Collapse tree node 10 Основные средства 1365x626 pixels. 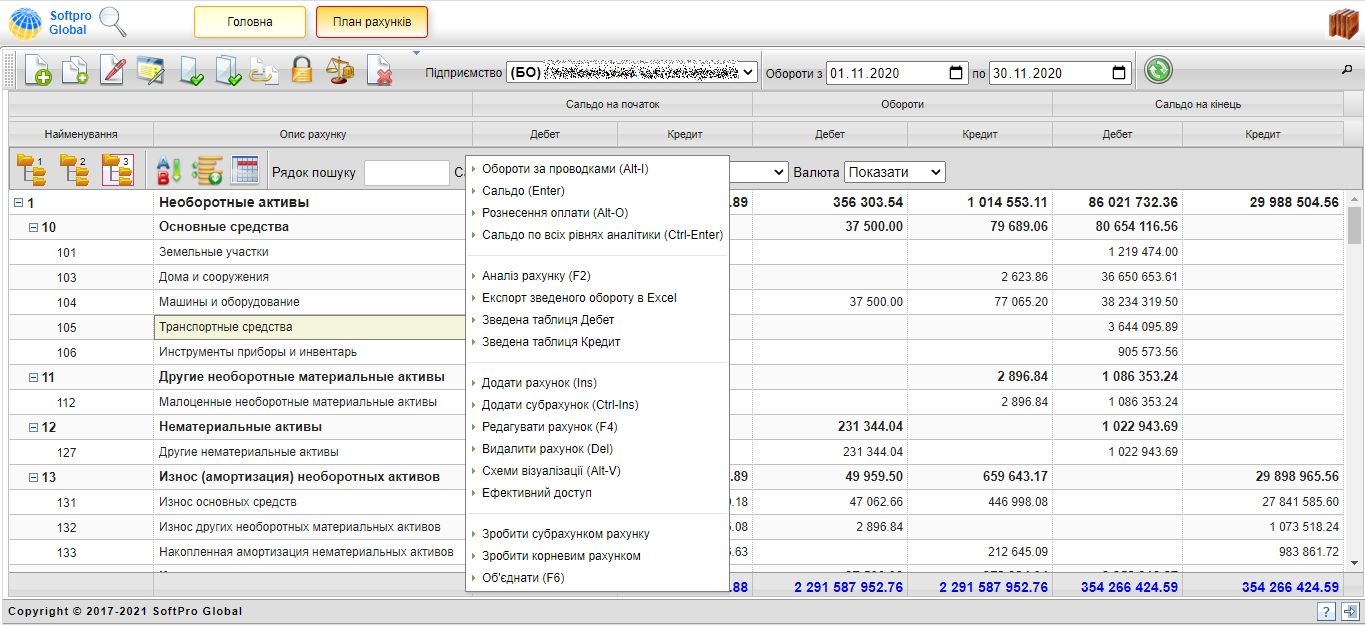(x=33, y=228)
